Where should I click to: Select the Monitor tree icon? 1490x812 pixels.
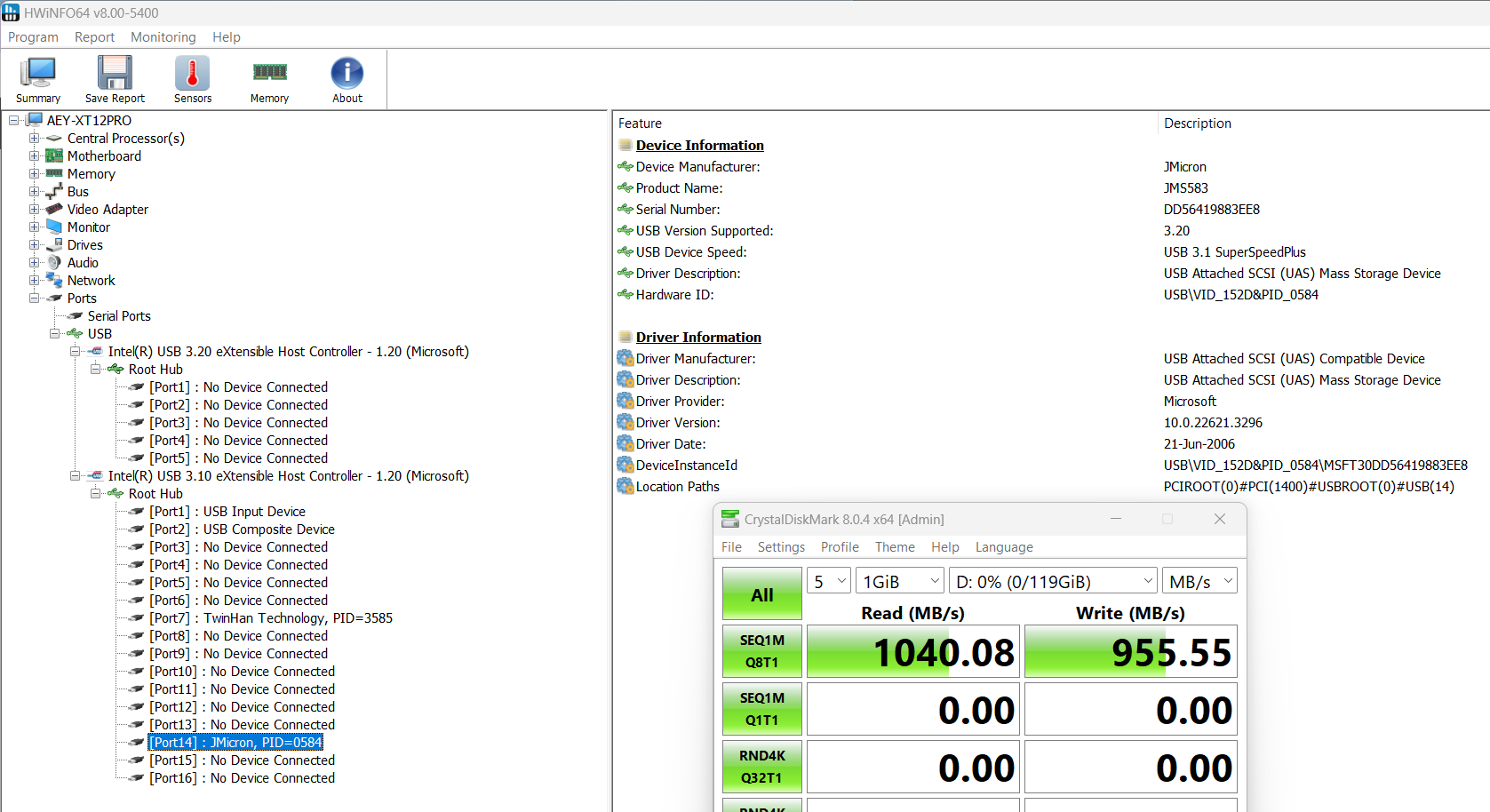[54, 227]
